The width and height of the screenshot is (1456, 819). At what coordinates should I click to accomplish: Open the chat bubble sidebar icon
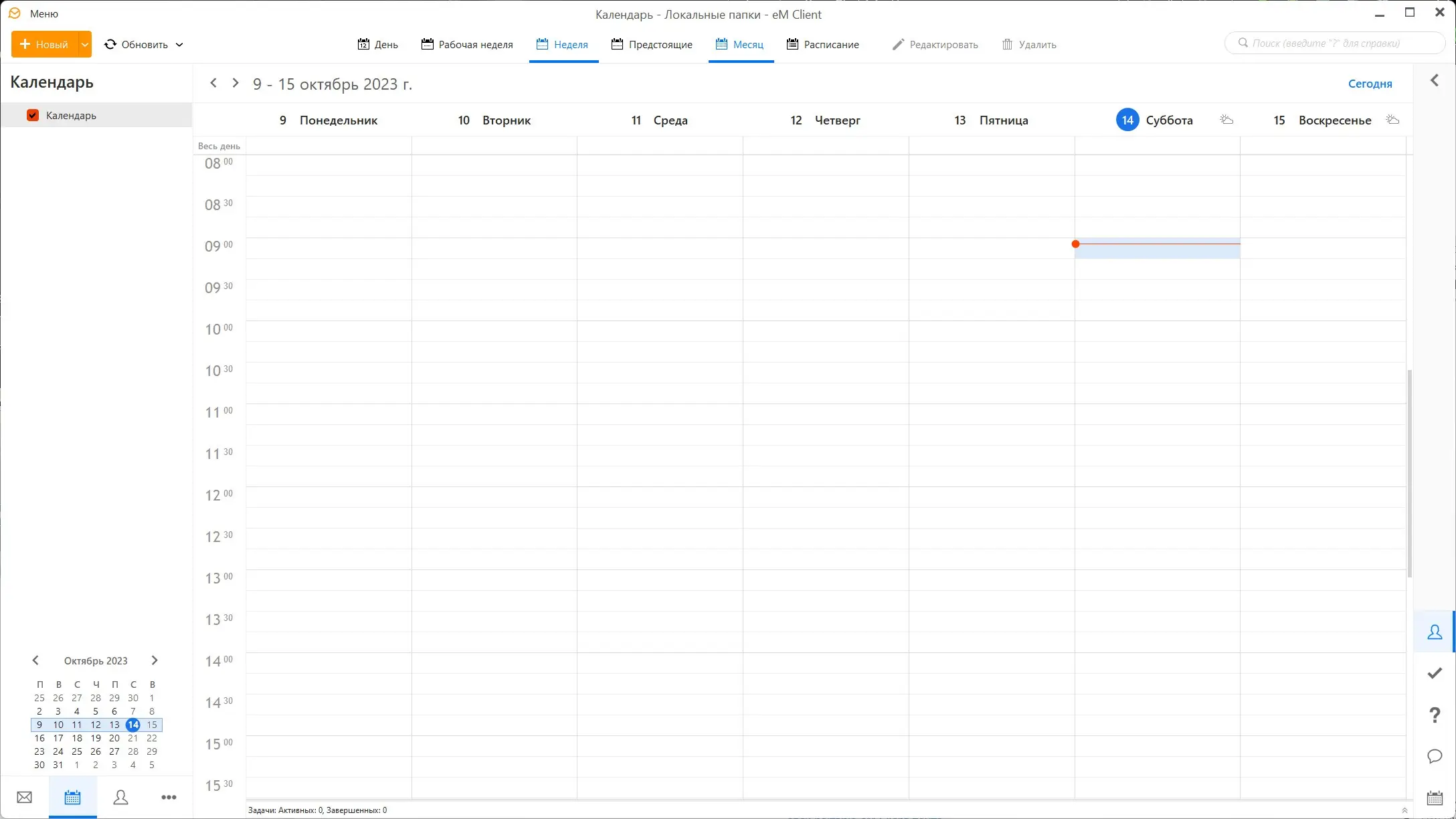[x=1434, y=756]
